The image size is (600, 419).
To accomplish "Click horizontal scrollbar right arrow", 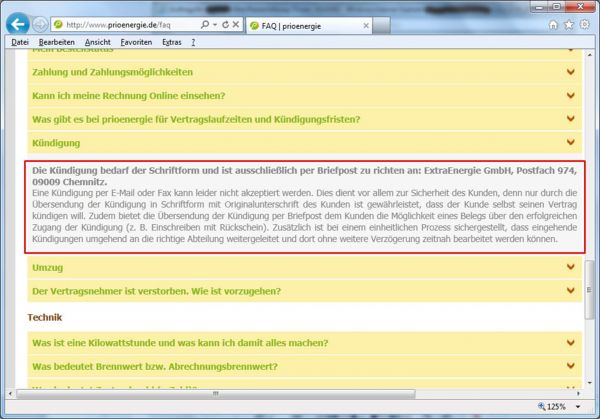I will (x=578, y=393).
